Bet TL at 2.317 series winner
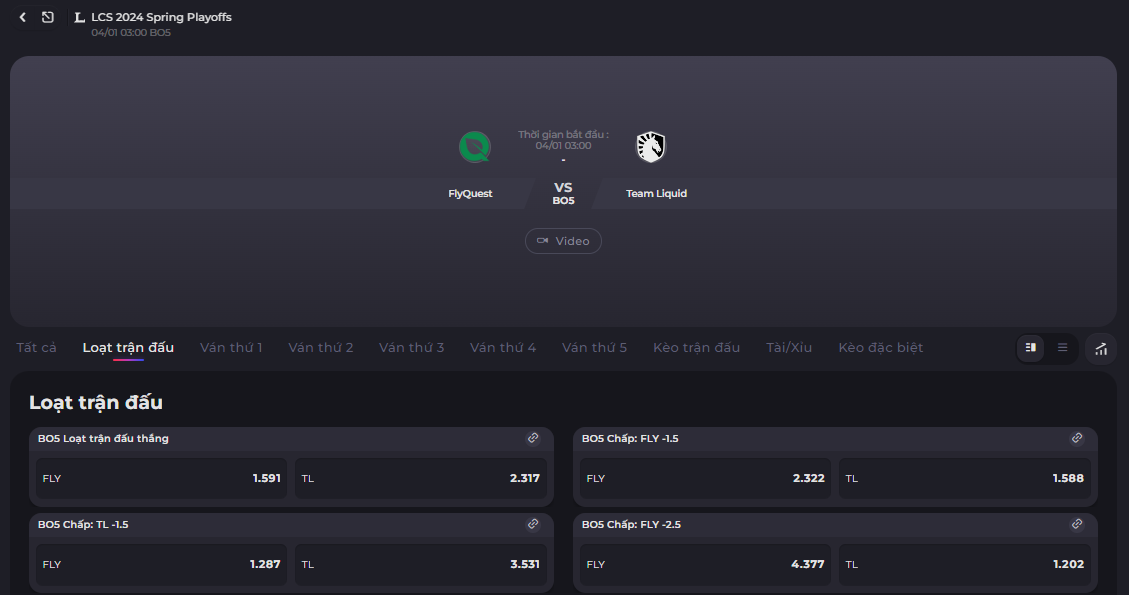Screen dimensions: 1129x595 click(420, 478)
